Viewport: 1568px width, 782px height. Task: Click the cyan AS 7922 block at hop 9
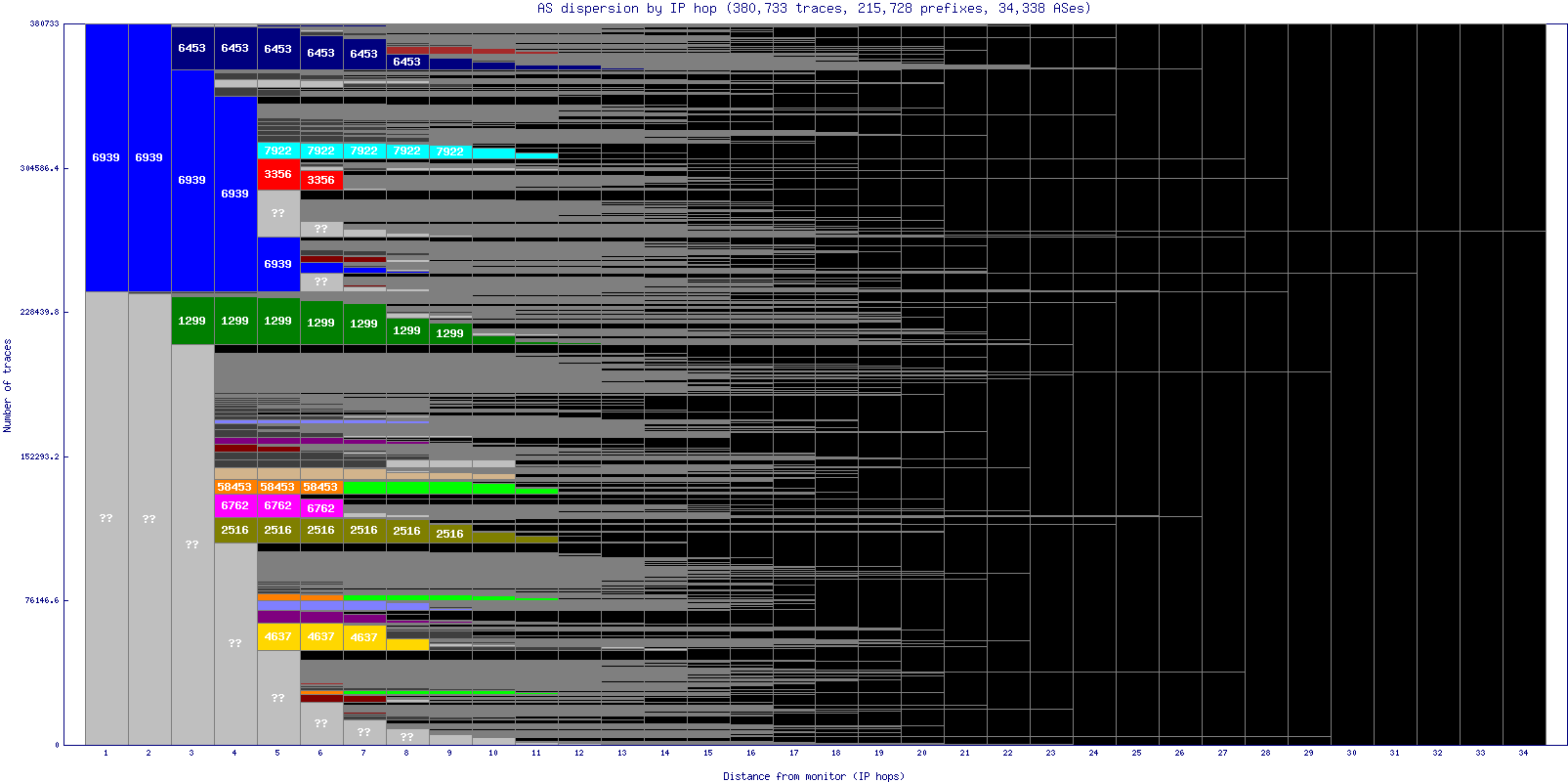(x=450, y=152)
